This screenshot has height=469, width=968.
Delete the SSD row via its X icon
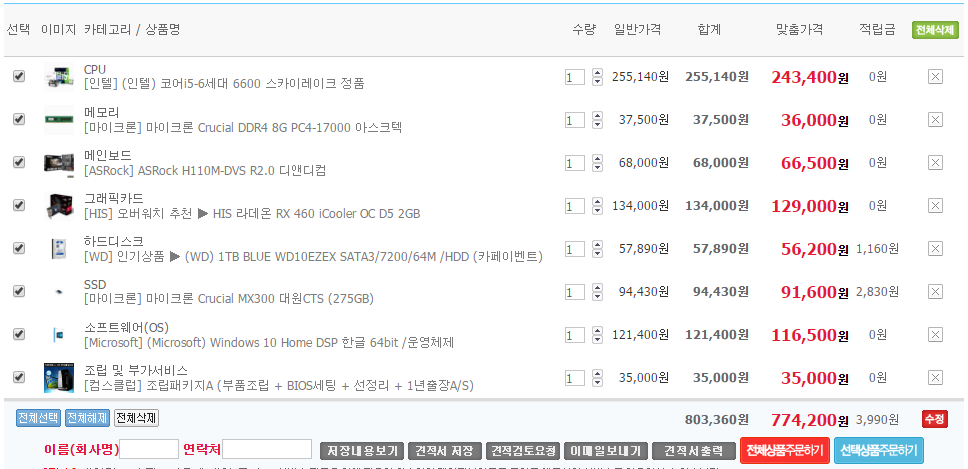[x=935, y=291]
